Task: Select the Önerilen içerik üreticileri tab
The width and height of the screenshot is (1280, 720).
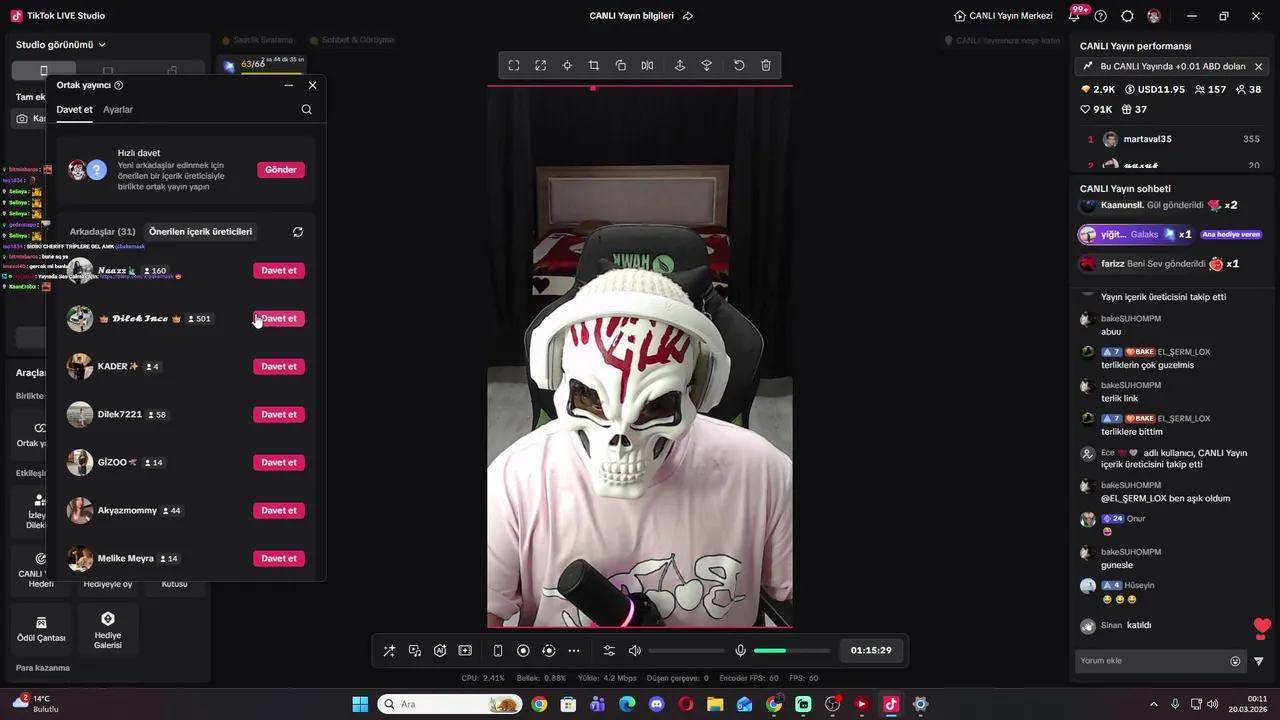Action: (200, 232)
